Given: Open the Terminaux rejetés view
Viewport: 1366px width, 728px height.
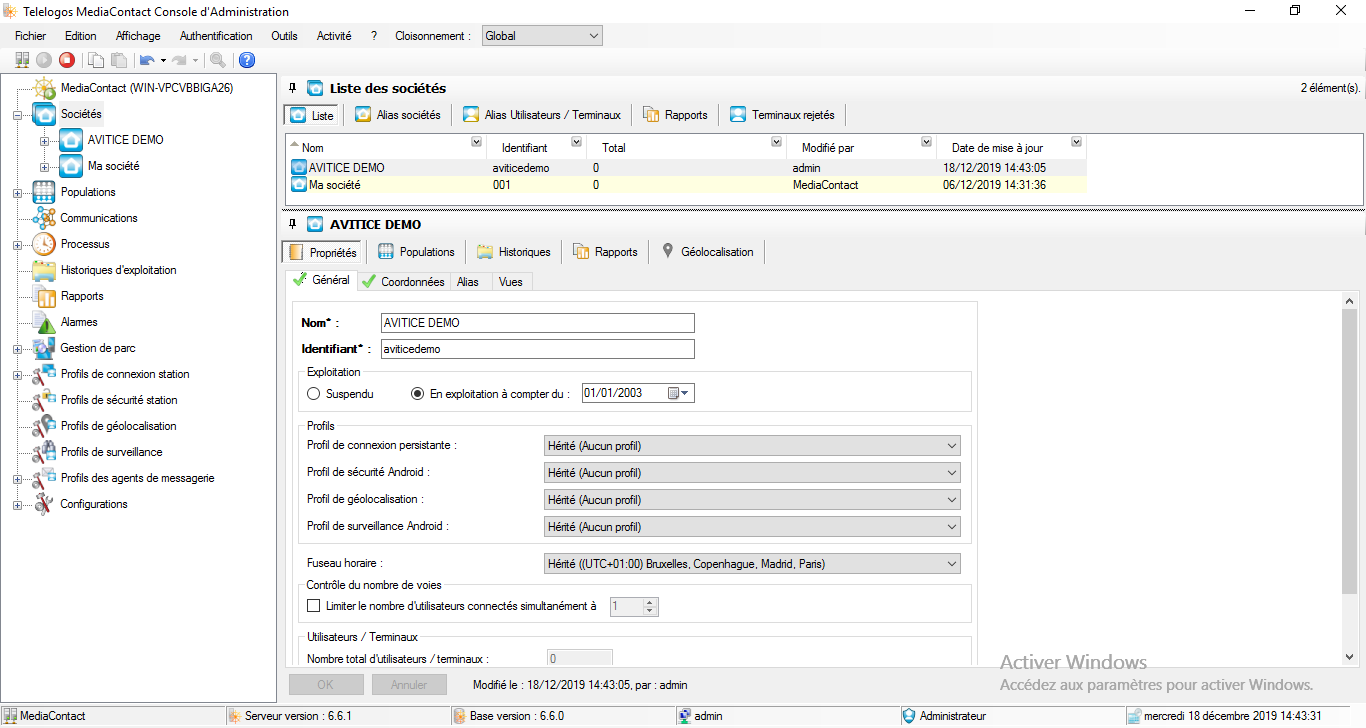Looking at the screenshot, I should (782, 115).
